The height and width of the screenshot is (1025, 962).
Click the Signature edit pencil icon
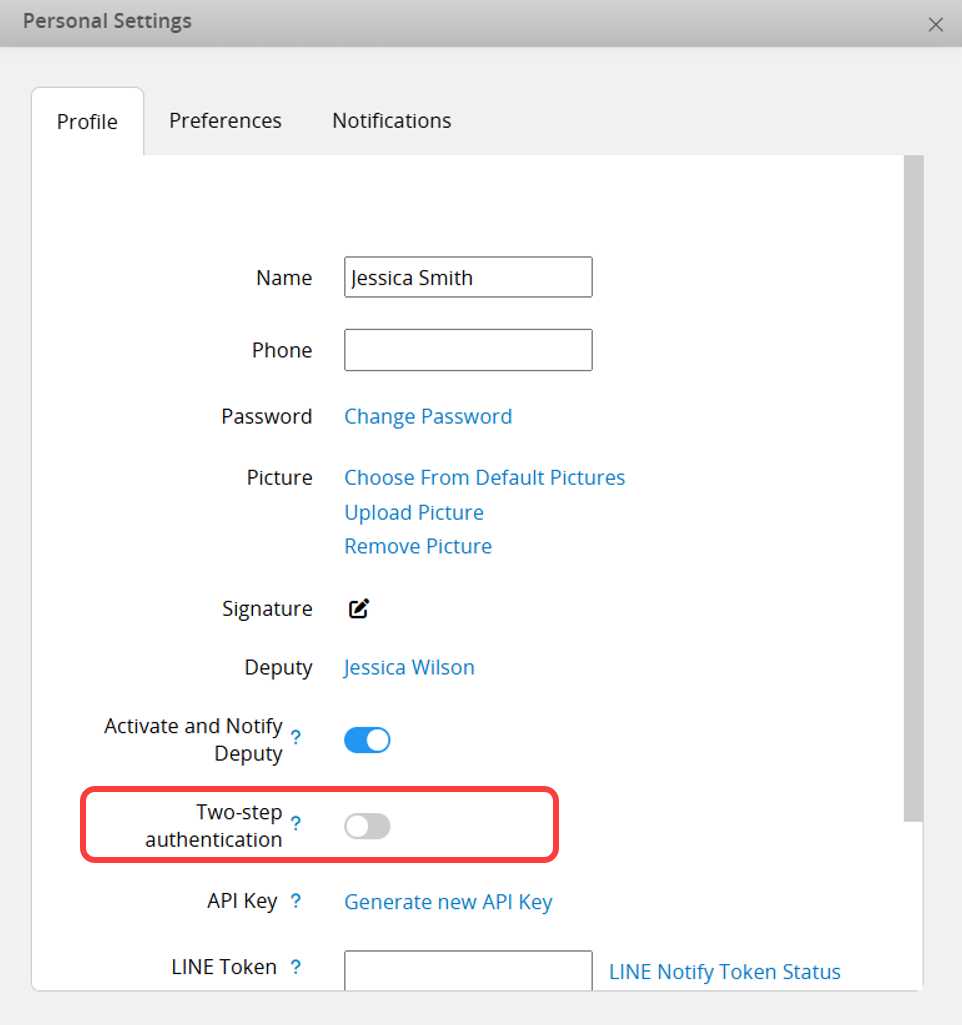point(359,609)
